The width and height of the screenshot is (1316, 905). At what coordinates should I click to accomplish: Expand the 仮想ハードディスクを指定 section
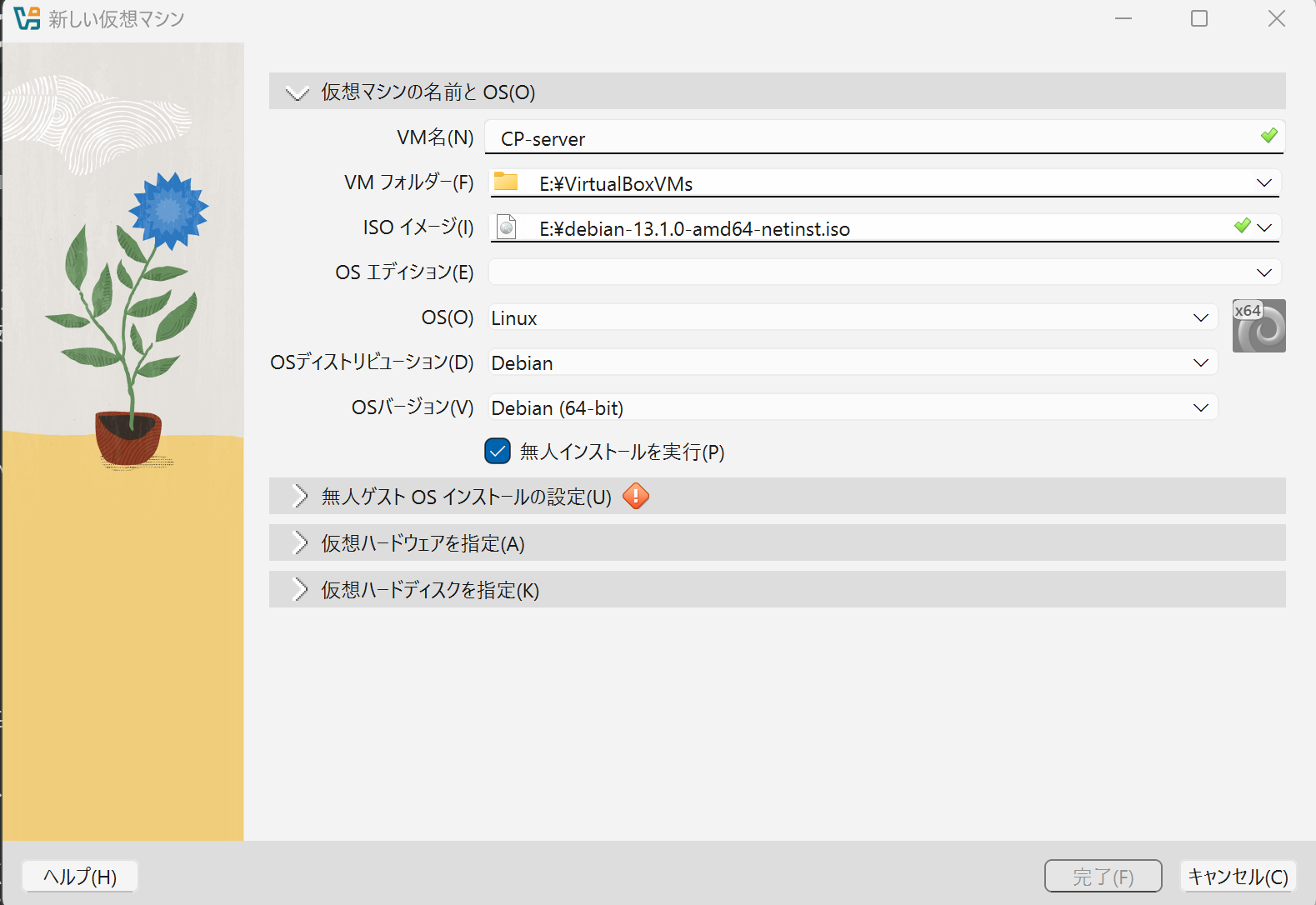(777, 590)
